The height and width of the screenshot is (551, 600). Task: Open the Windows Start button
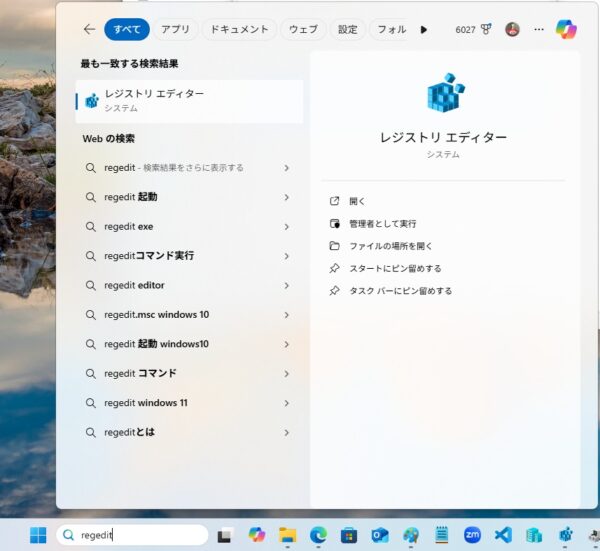point(38,535)
